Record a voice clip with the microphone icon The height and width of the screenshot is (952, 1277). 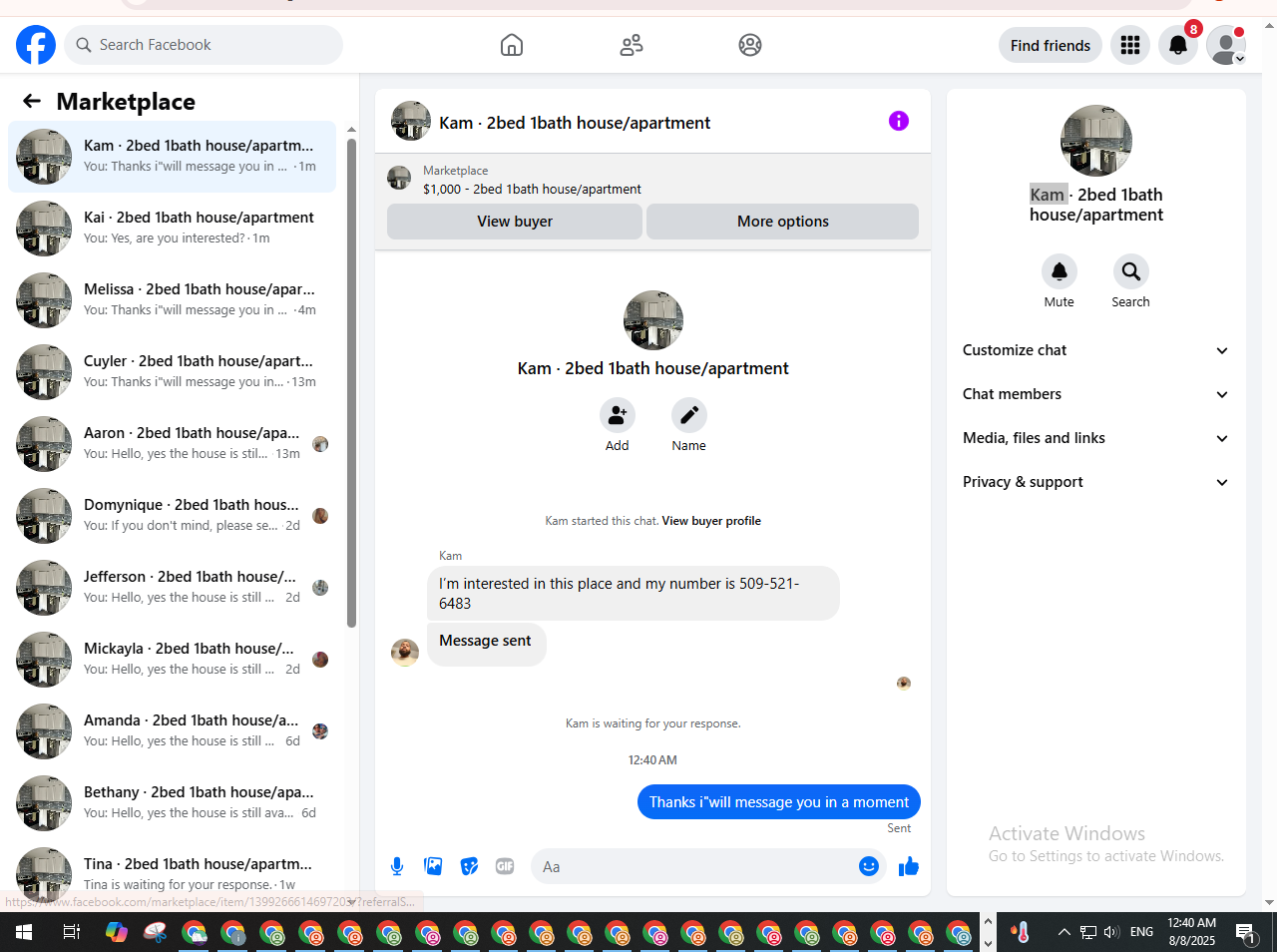point(397,866)
